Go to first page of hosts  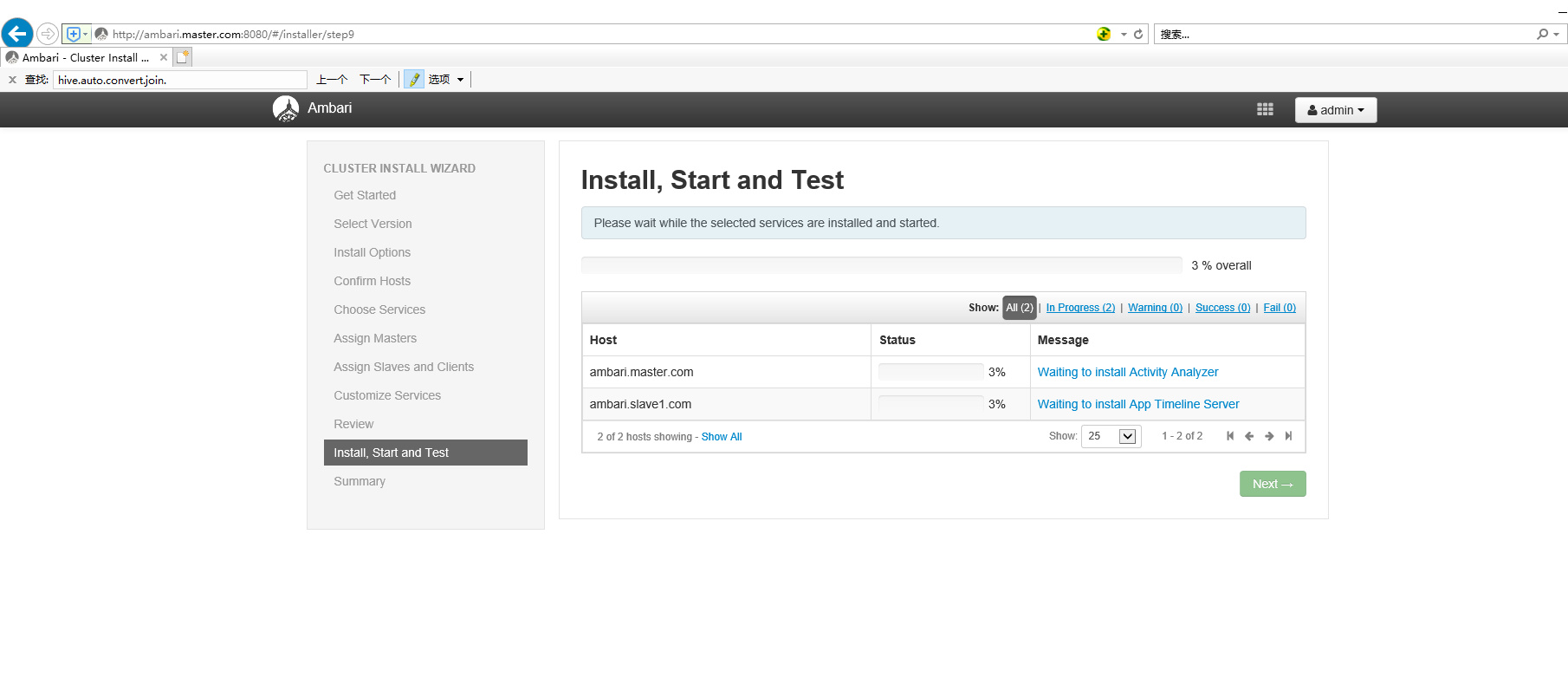point(1230,436)
